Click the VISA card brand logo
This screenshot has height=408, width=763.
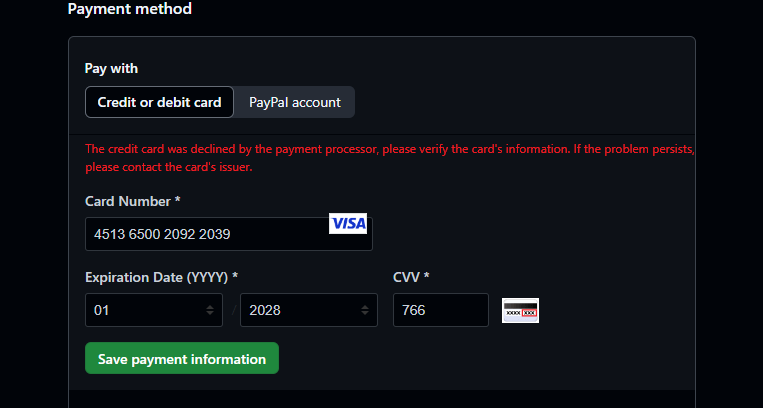(348, 223)
